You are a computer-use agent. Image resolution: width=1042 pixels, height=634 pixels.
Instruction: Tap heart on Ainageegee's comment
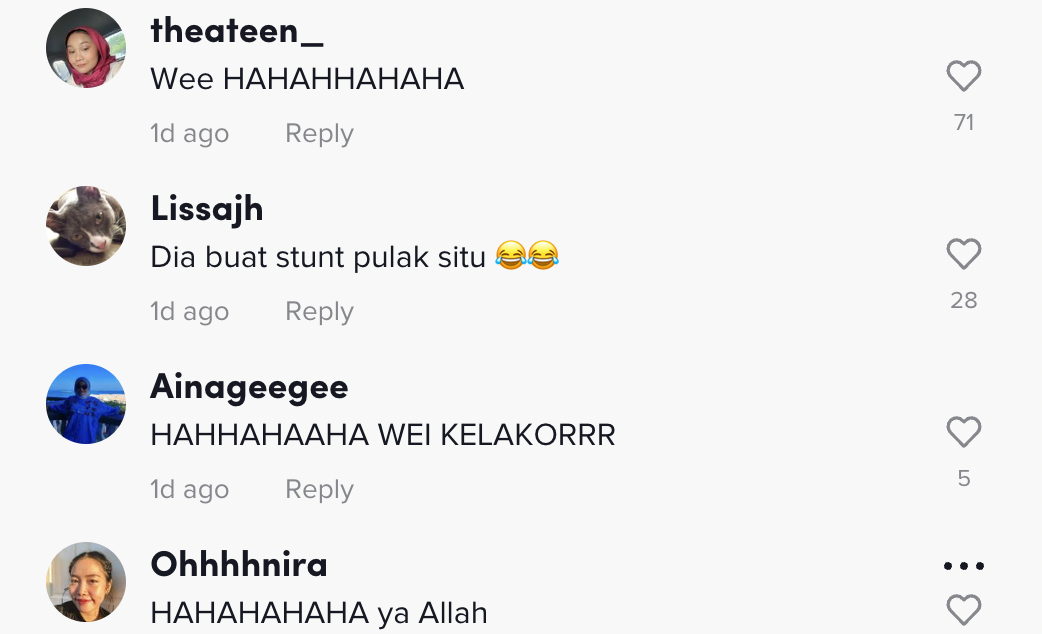964,432
